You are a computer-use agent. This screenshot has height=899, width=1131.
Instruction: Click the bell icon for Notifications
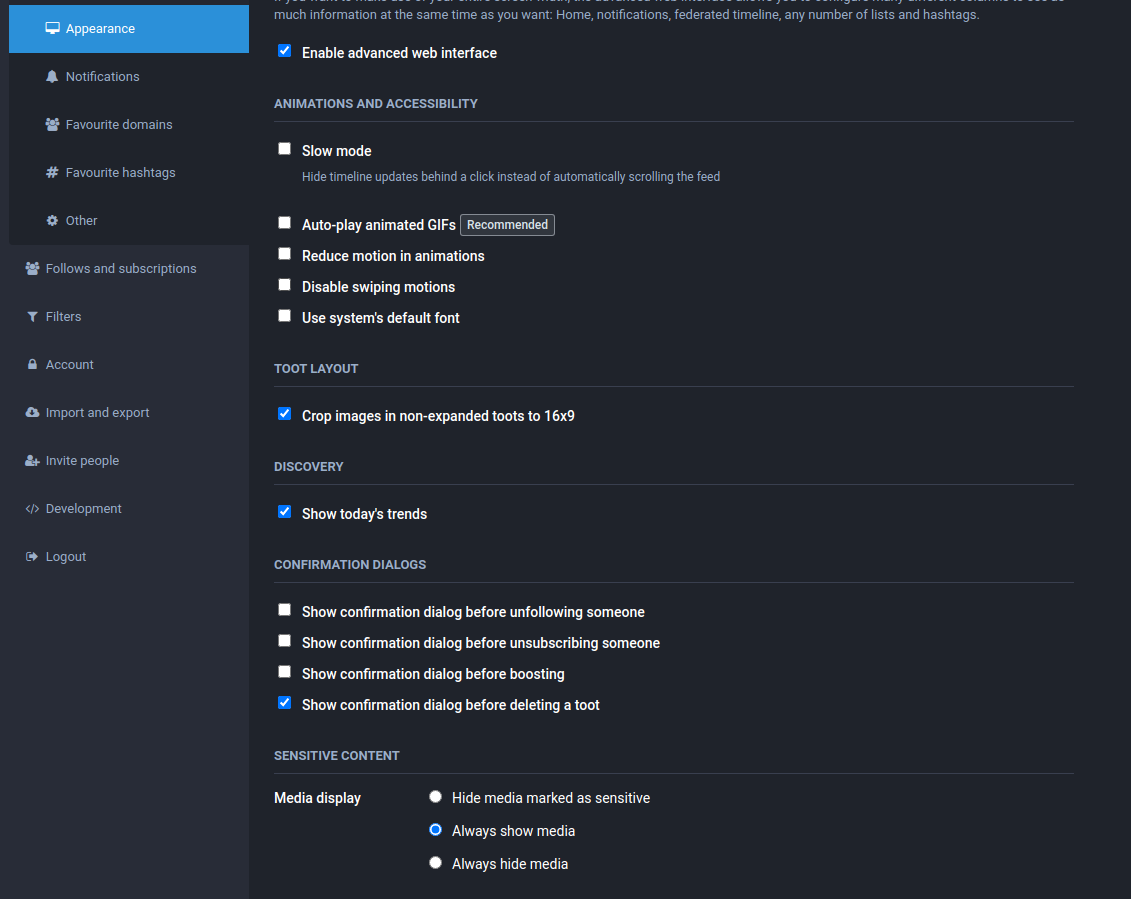(x=52, y=77)
